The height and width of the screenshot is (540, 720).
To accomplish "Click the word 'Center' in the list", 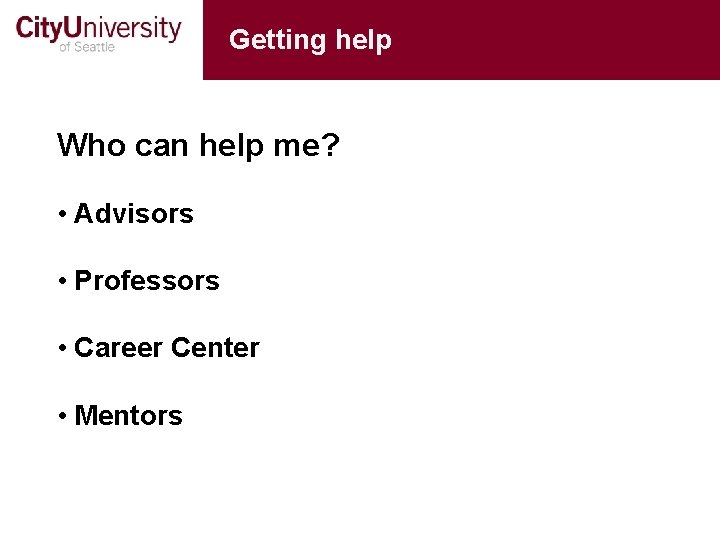I will (214, 348).
